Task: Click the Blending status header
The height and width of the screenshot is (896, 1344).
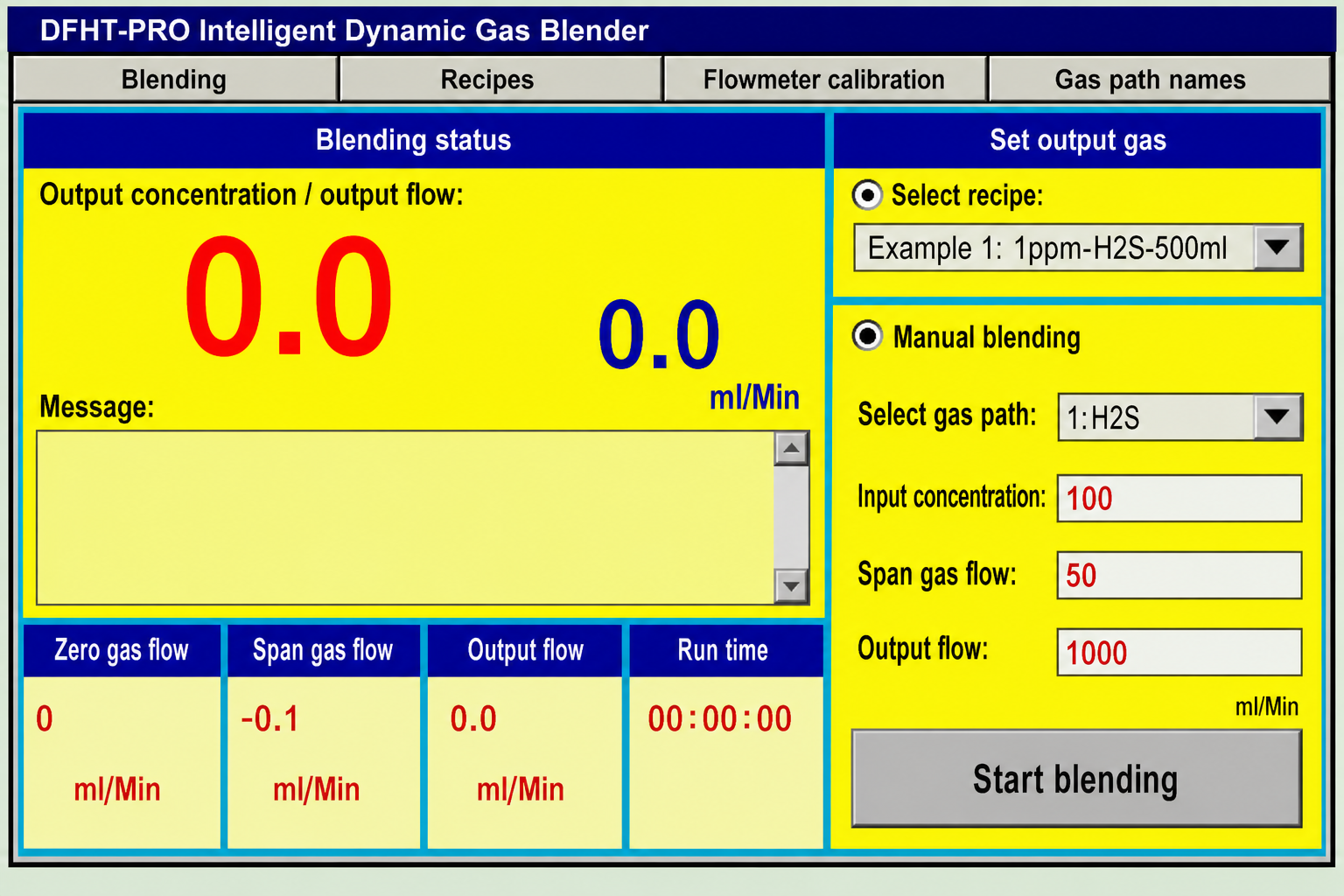Action: 423,140
